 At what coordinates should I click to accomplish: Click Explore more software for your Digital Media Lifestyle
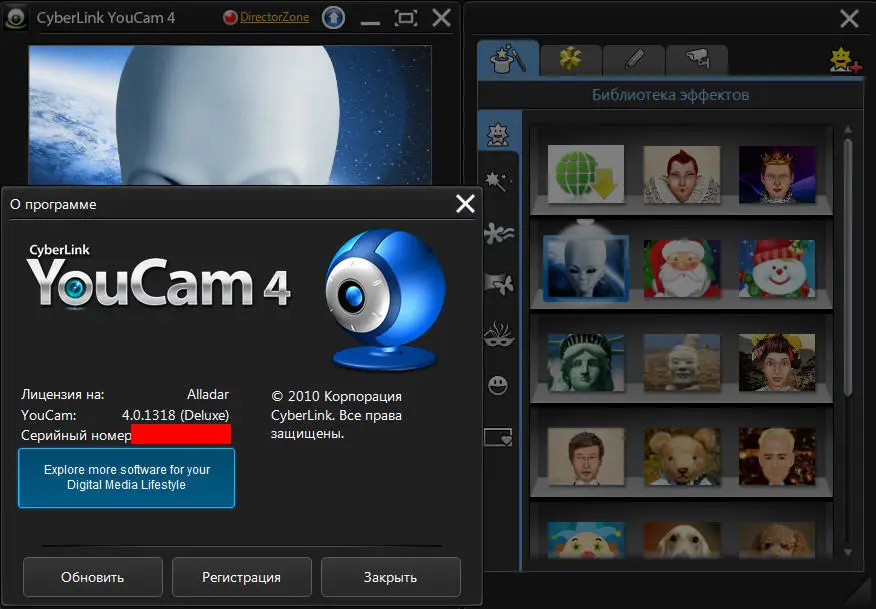(126, 478)
